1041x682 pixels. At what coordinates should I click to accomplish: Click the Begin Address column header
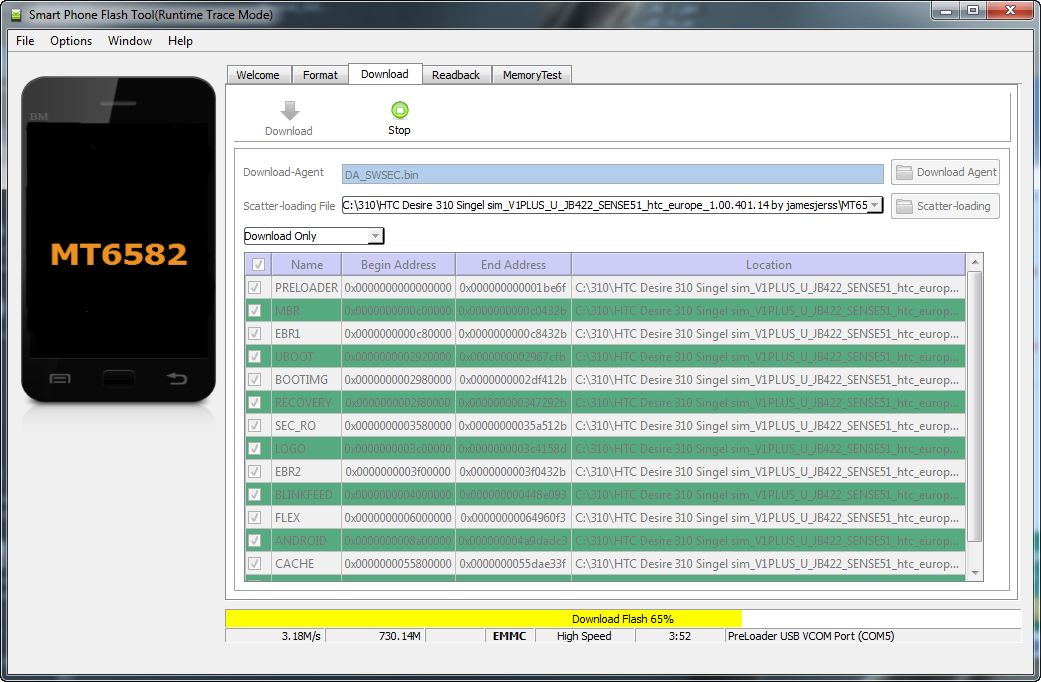point(398,264)
